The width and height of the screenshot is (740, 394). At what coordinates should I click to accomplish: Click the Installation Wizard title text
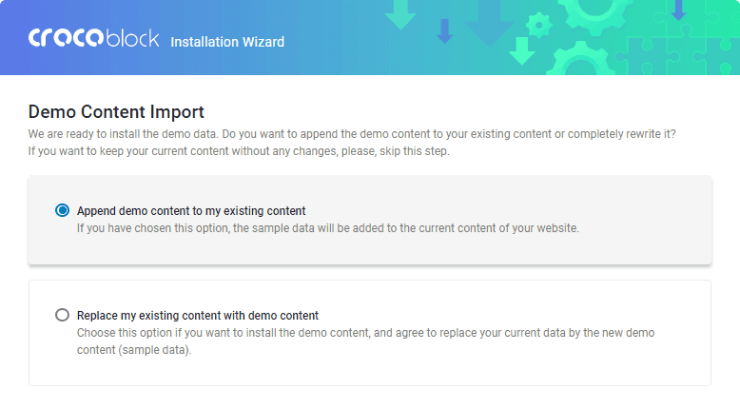click(227, 42)
